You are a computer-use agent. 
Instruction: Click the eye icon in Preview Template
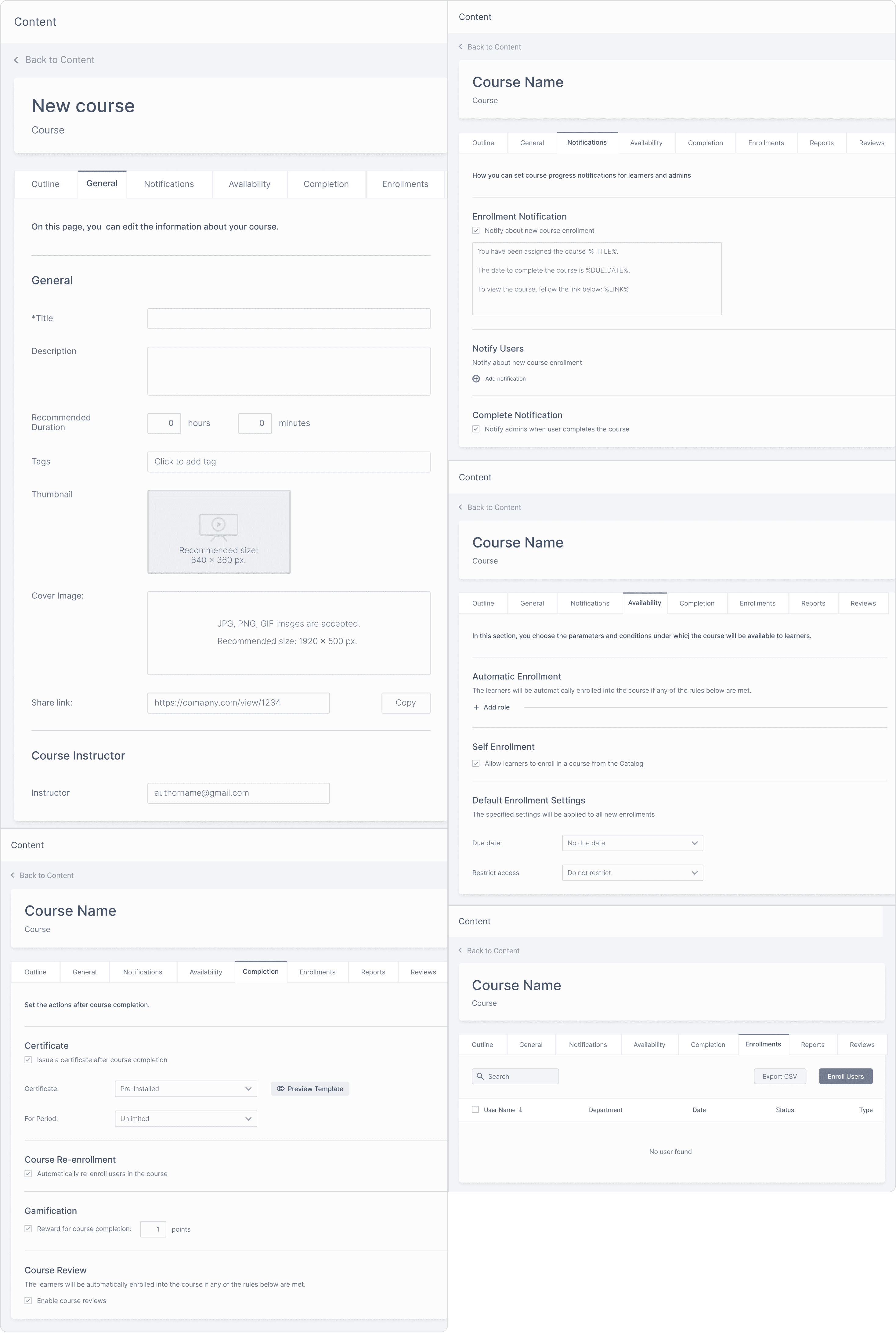(280, 1089)
